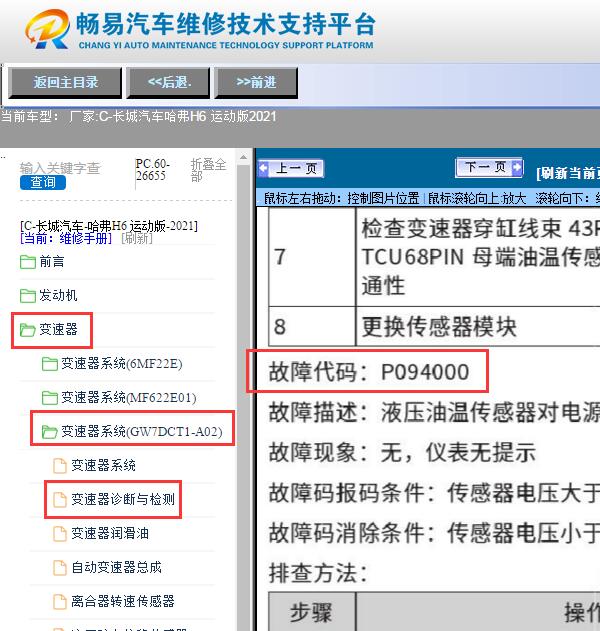This screenshot has height=631, width=600.
Task: Open the 自动变速器总成 document
Action: point(116,567)
